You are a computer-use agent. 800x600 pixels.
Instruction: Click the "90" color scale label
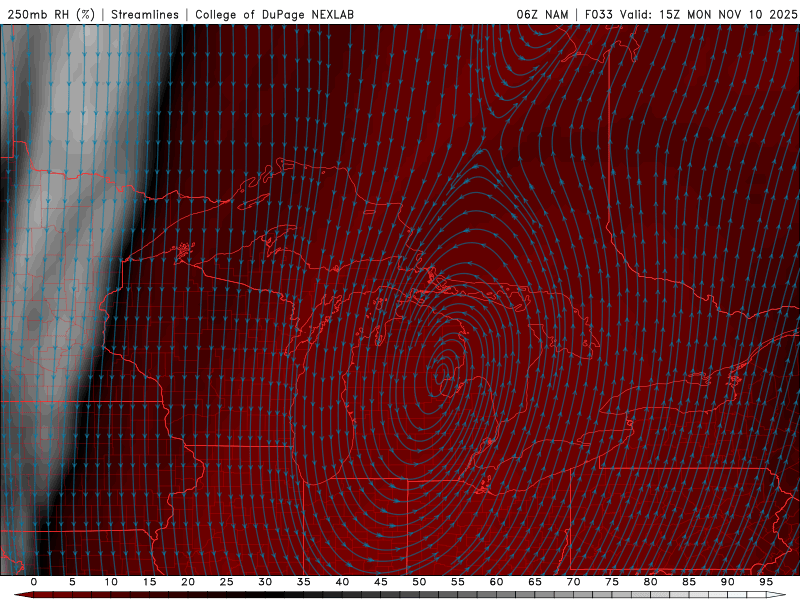tap(727, 582)
